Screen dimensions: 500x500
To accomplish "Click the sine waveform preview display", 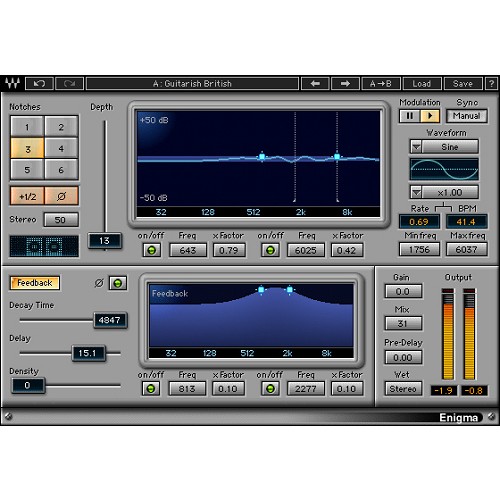I will pyautogui.click(x=444, y=169).
